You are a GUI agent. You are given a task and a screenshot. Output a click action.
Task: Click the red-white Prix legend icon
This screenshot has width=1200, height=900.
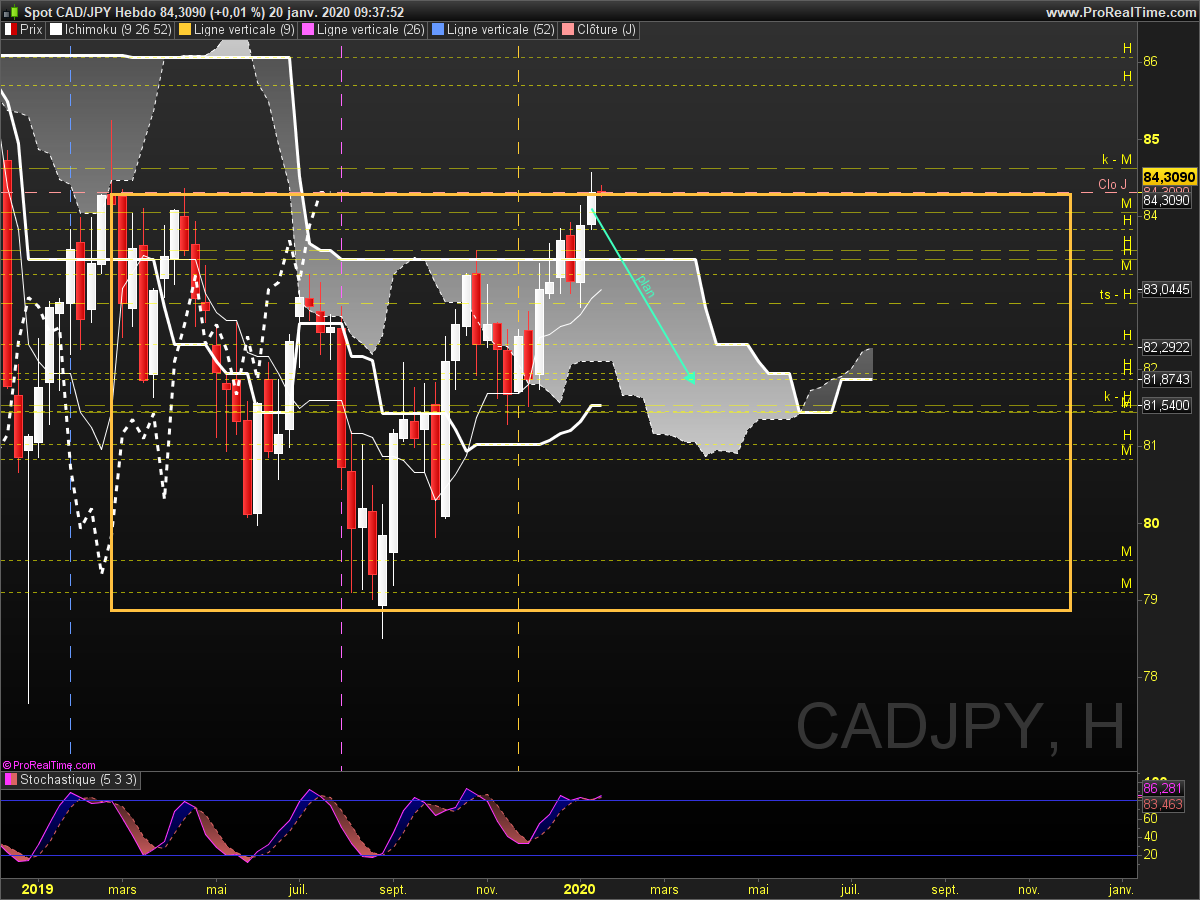10,30
